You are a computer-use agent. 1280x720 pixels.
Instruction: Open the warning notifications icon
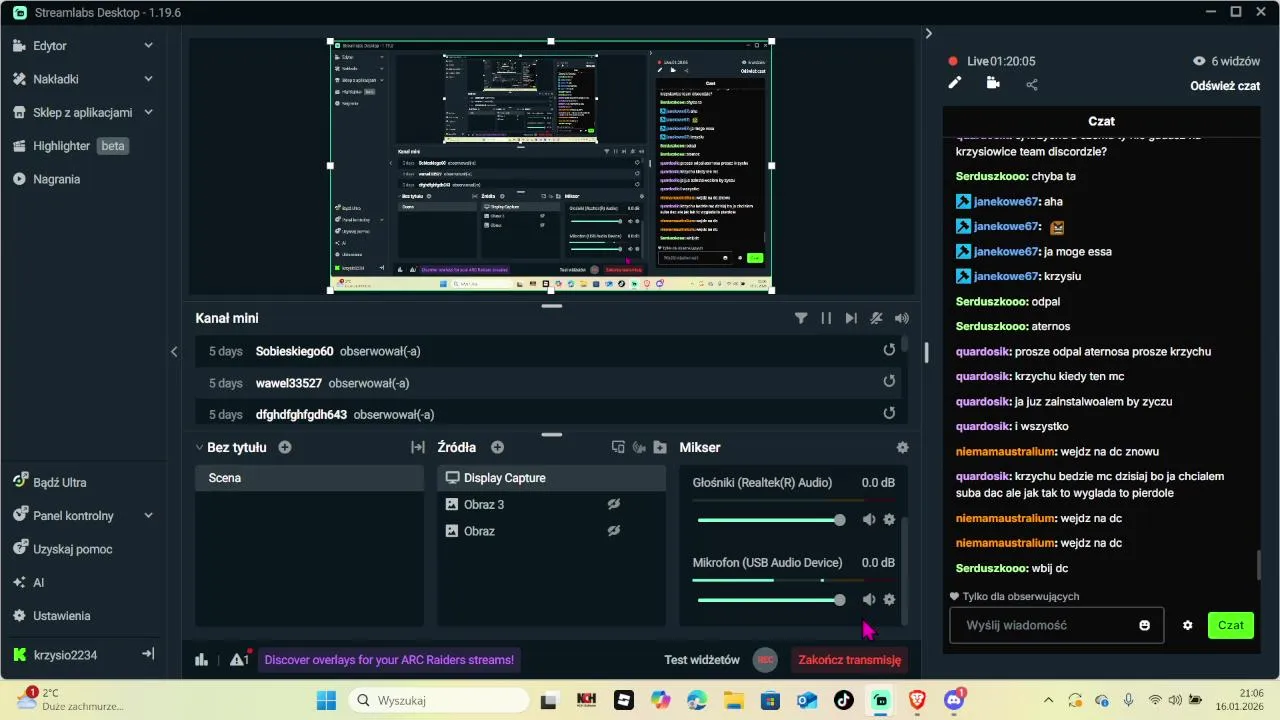pyautogui.click(x=239, y=659)
